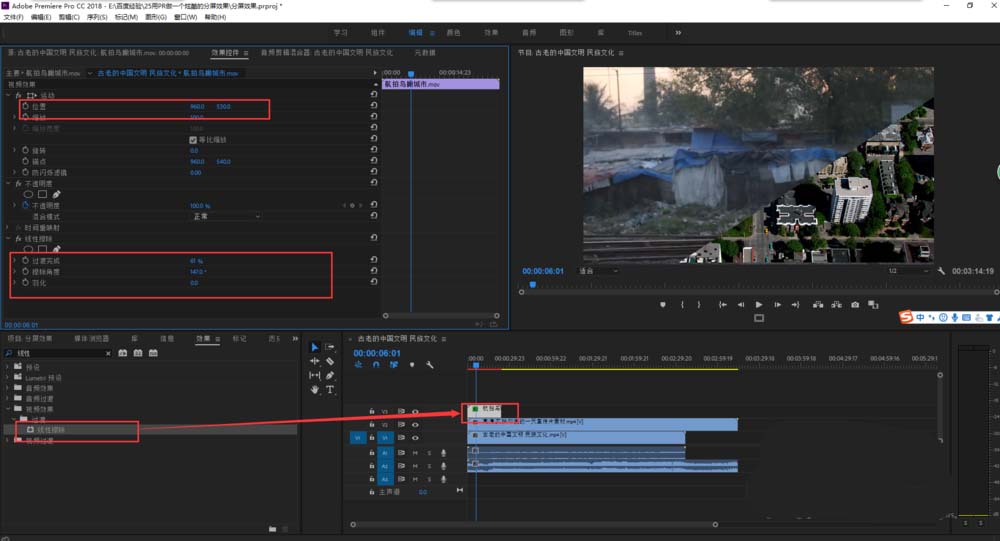Click Mark In bracket icon

click(682, 305)
